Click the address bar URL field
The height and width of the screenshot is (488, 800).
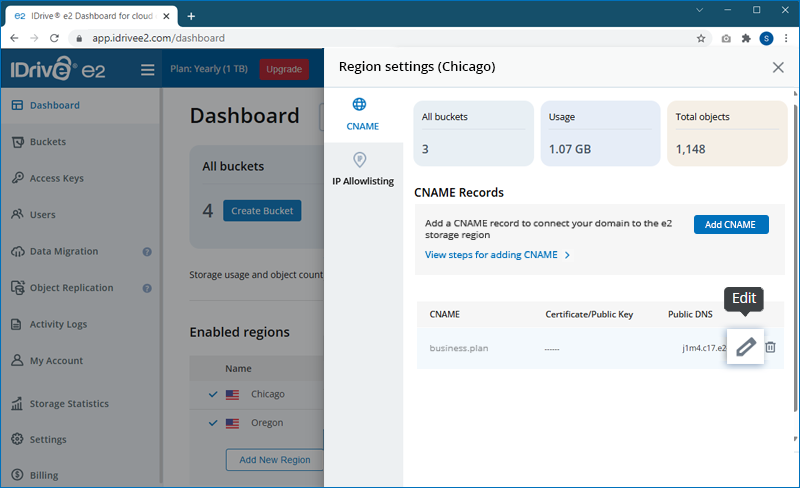(x=380, y=39)
